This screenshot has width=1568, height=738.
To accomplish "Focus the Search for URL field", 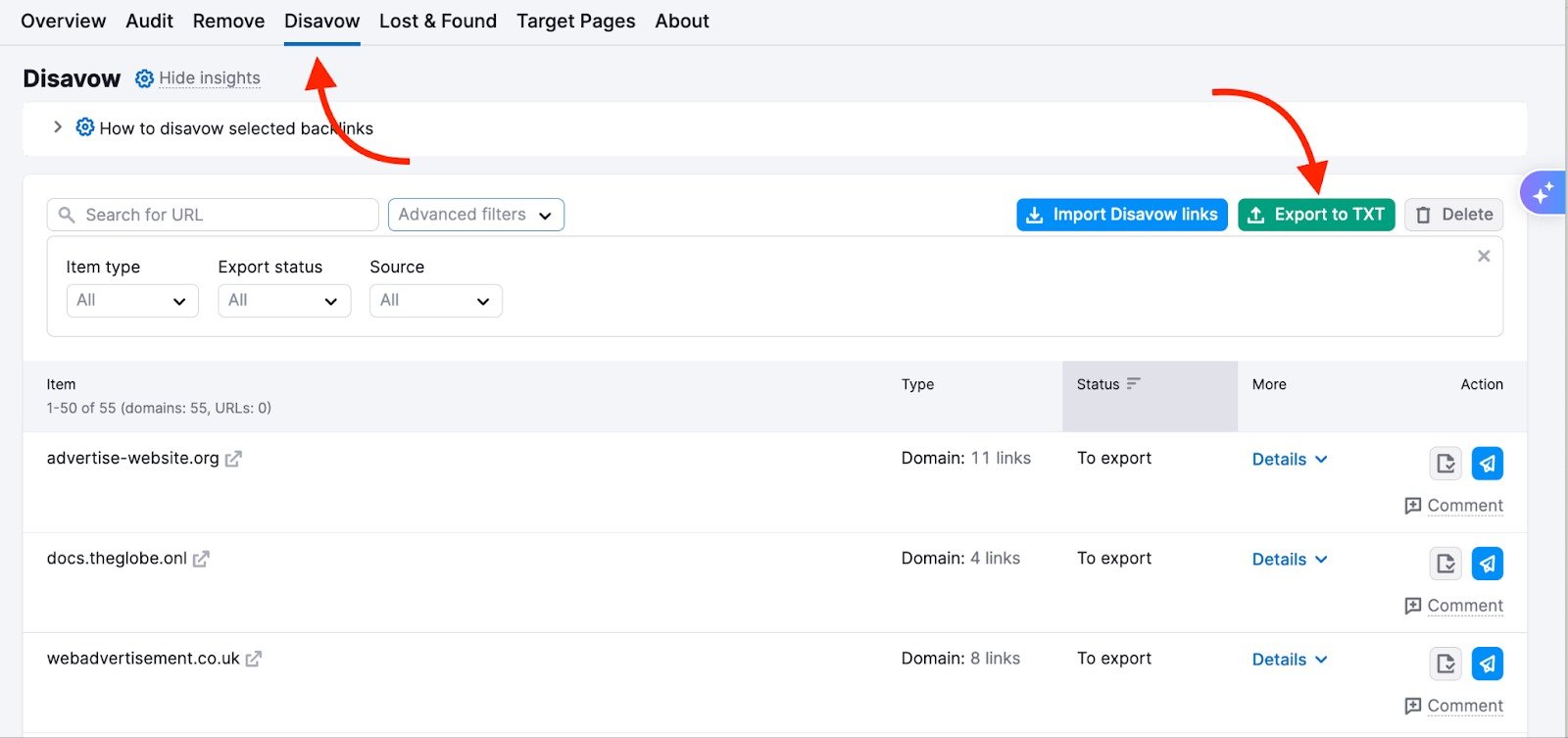I will click(x=213, y=215).
